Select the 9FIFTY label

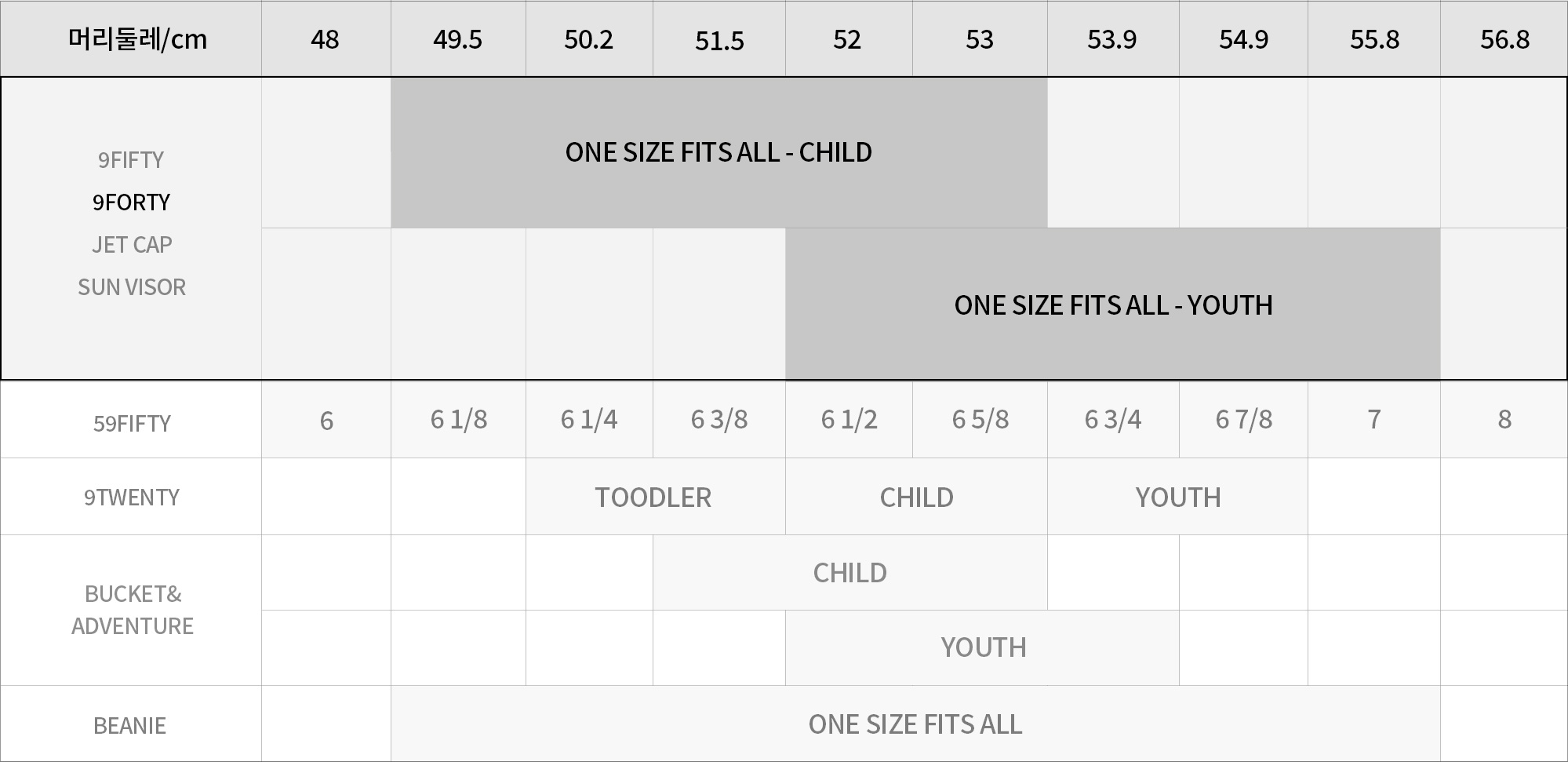[x=131, y=160]
